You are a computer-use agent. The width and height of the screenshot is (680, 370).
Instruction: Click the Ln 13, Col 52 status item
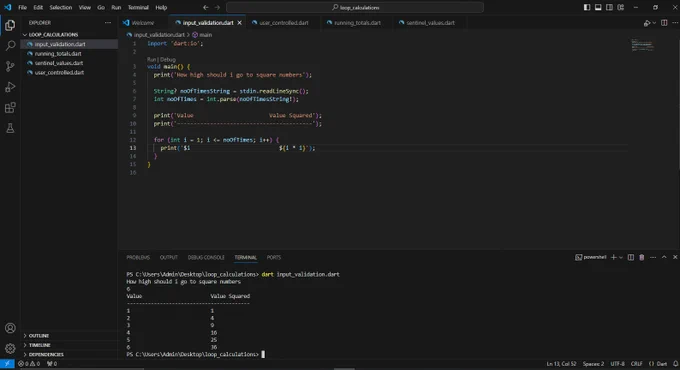(561, 363)
